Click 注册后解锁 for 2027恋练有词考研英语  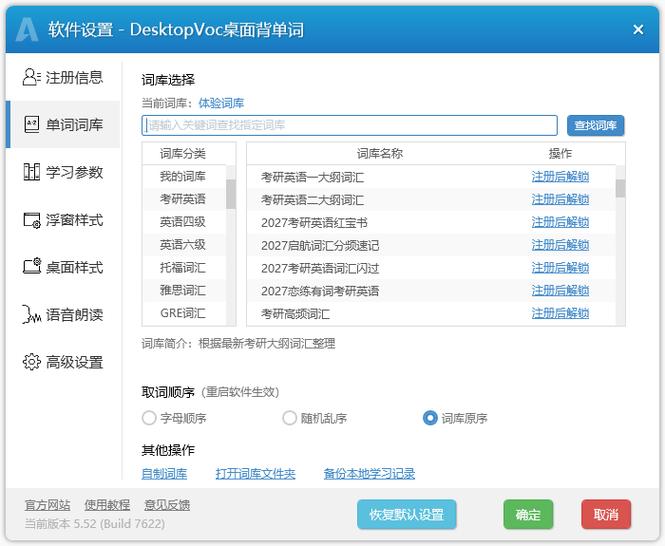tap(560, 291)
